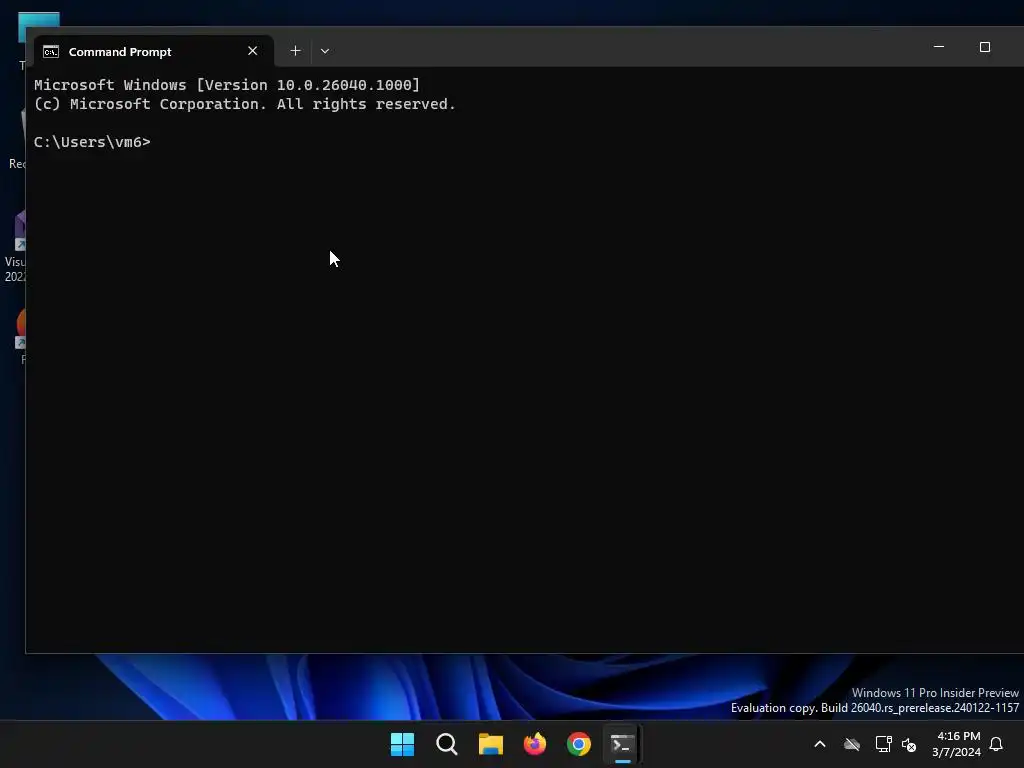The width and height of the screenshot is (1024, 768).
Task: Close the Command Prompt tab
Action: tap(253, 51)
